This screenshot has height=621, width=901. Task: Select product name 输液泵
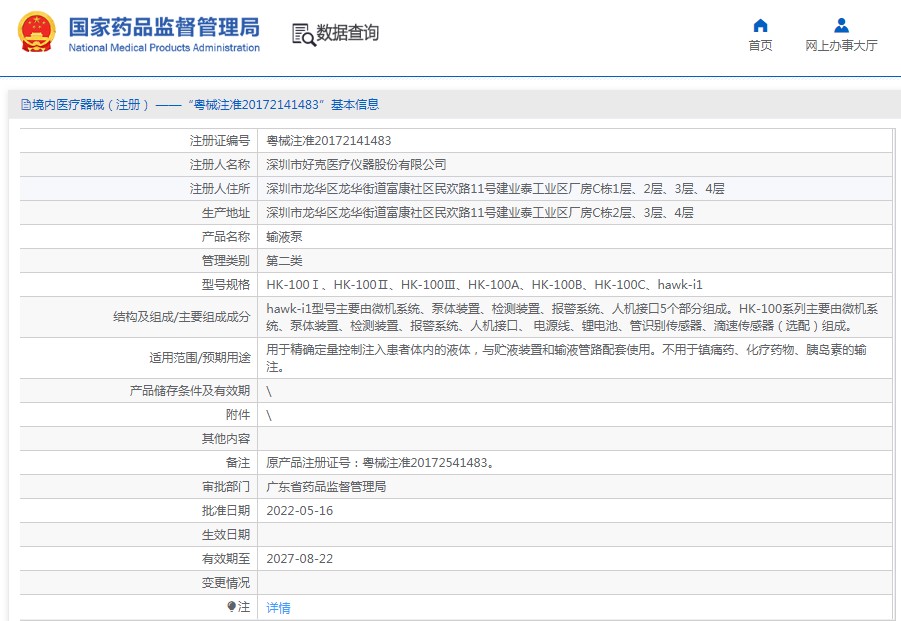click(284, 237)
